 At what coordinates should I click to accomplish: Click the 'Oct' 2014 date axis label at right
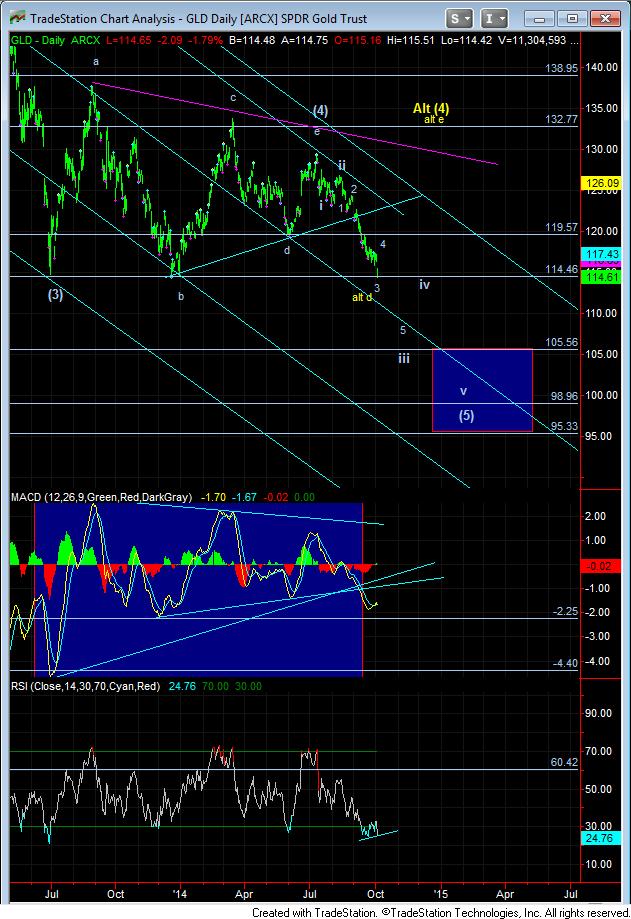click(x=376, y=894)
